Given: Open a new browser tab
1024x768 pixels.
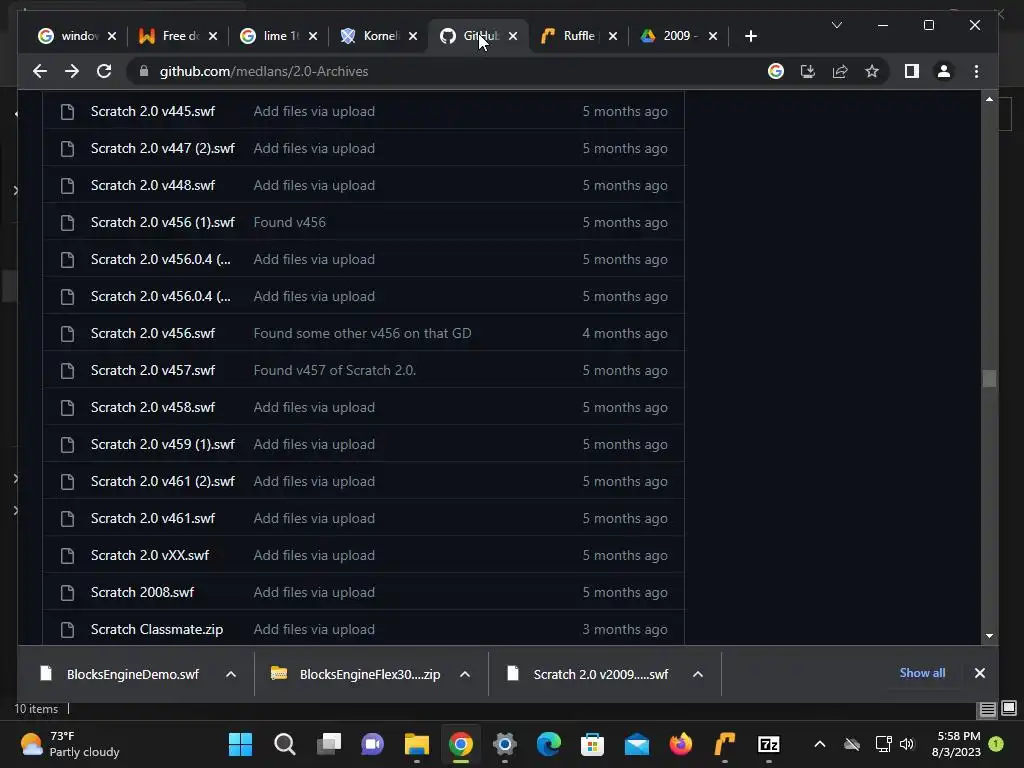Looking at the screenshot, I should [x=750, y=36].
